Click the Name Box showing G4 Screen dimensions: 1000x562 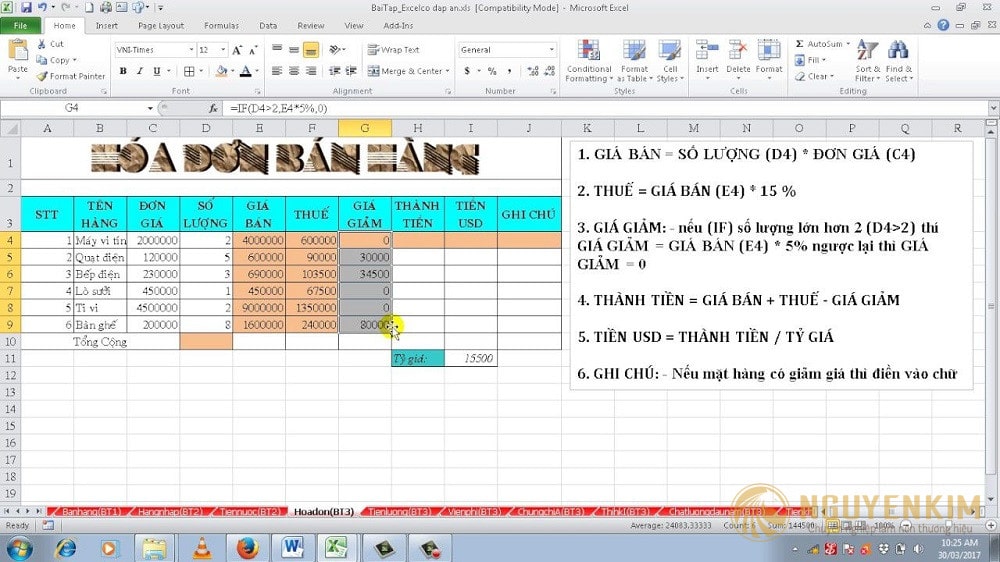coord(72,107)
